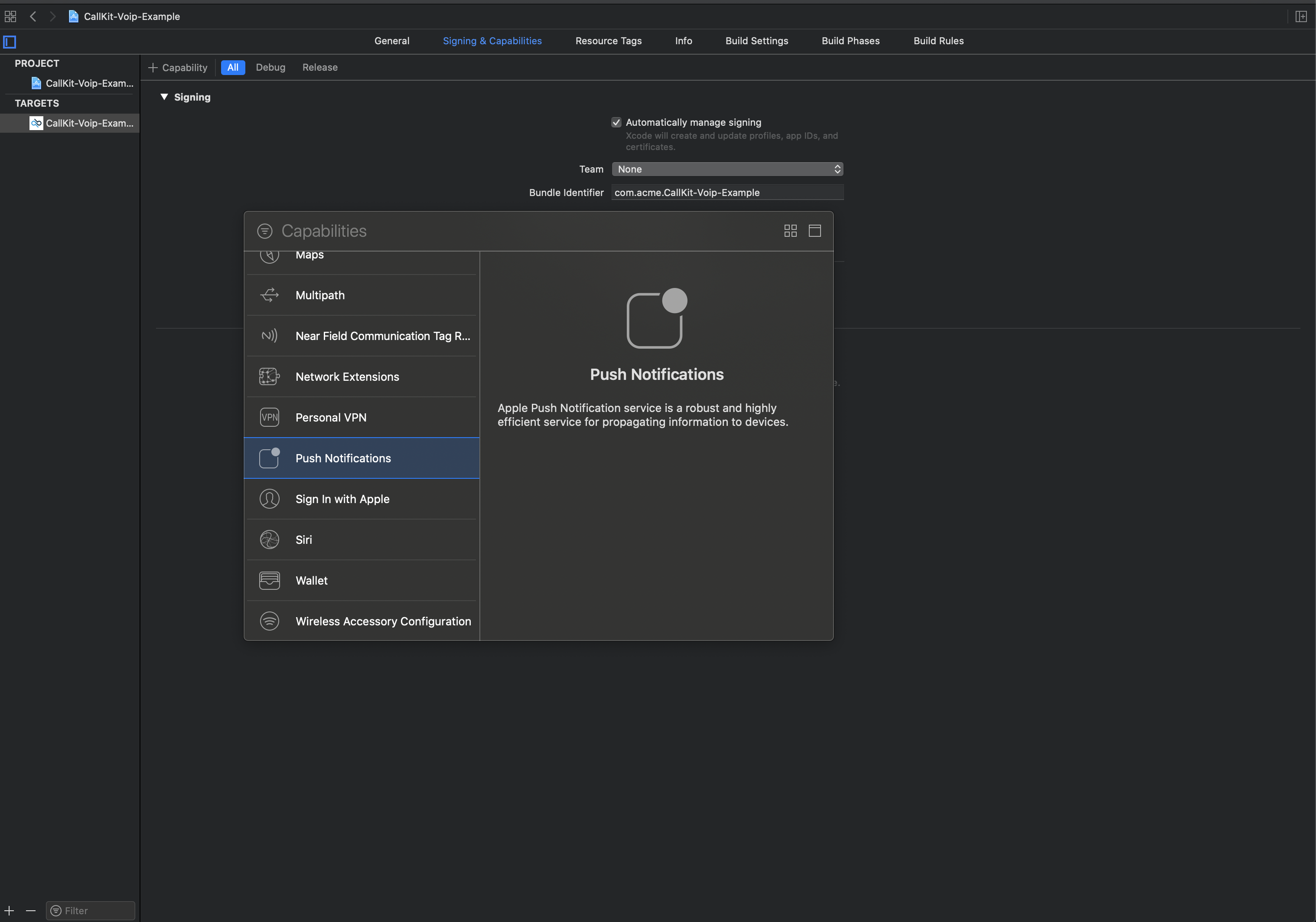Viewport: 1316px width, 922px height.
Task: Select the Sign In with Apple icon
Action: [269, 499]
